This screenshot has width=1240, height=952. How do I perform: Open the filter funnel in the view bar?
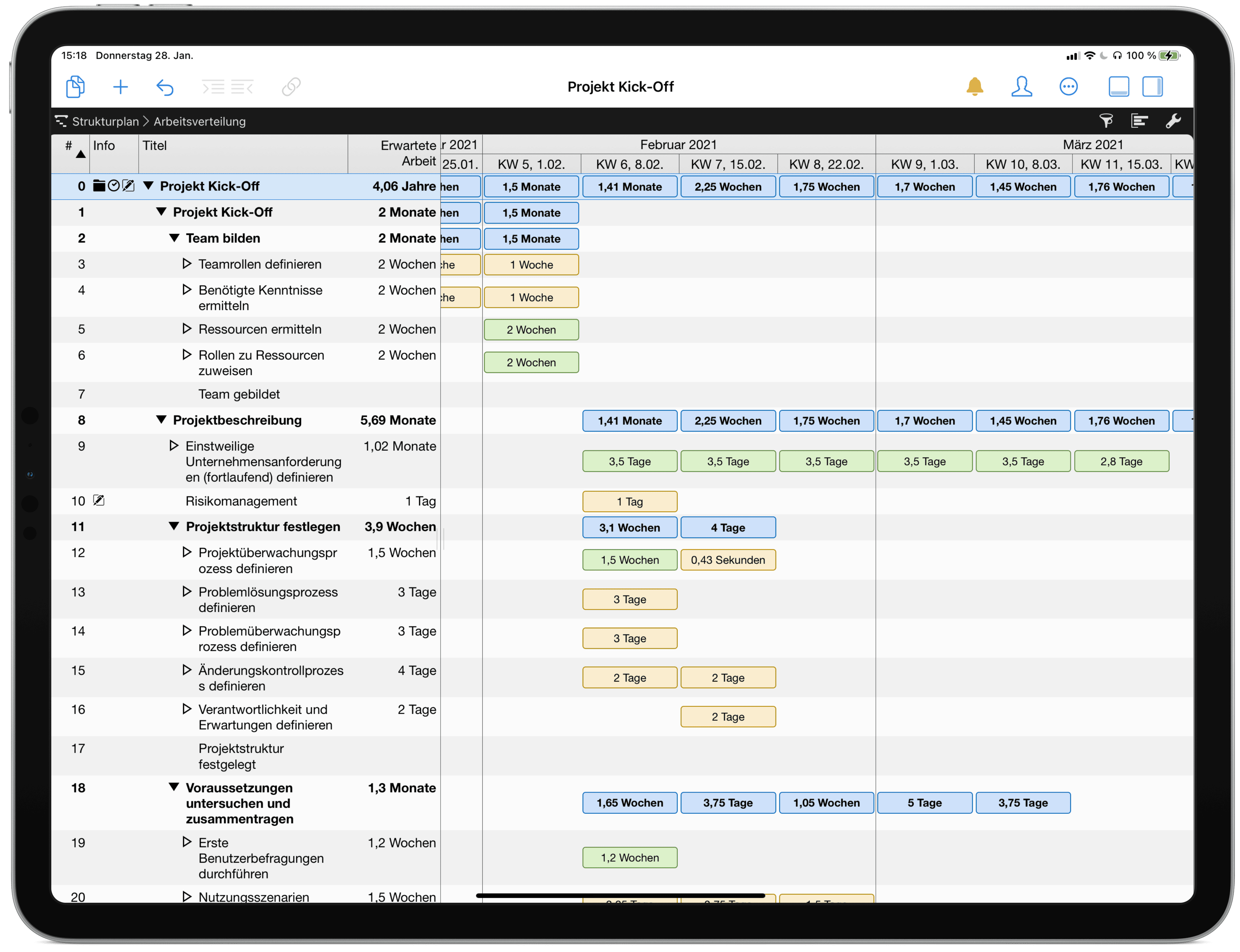click(1106, 121)
